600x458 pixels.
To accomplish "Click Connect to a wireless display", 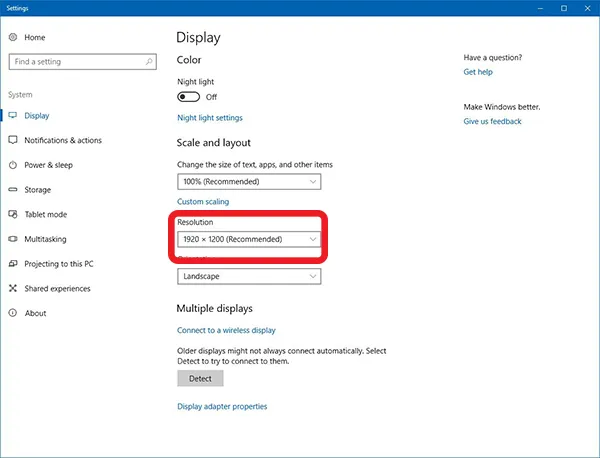I will [x=226, y=330].
